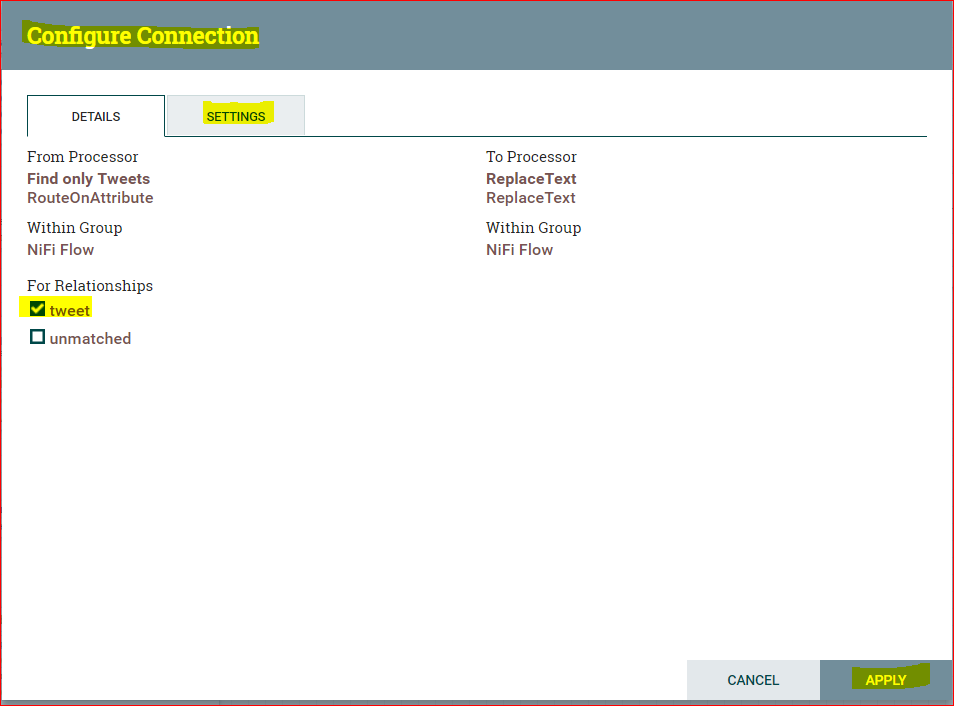
Task: Click the 'For Relationships' heading
Action: point(90,286)
